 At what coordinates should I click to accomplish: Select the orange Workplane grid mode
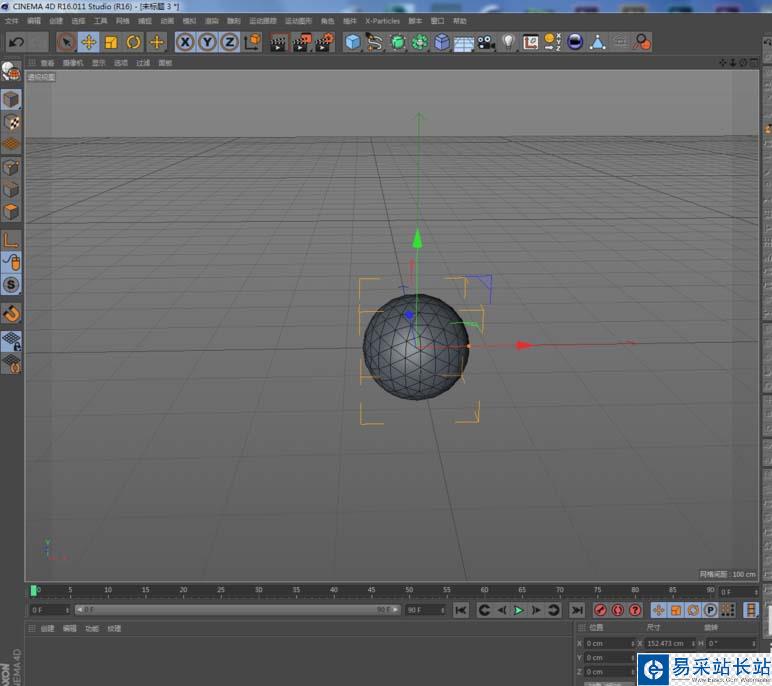tap(11, 144)
